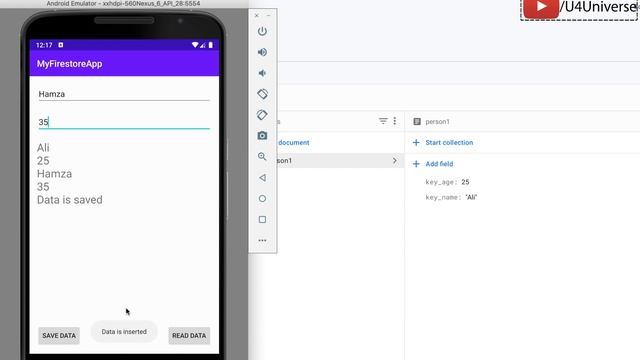Click the plus icon beside Add field
Image resolution: width=640 pixels, height=360 pixels.
coord(416,164)
